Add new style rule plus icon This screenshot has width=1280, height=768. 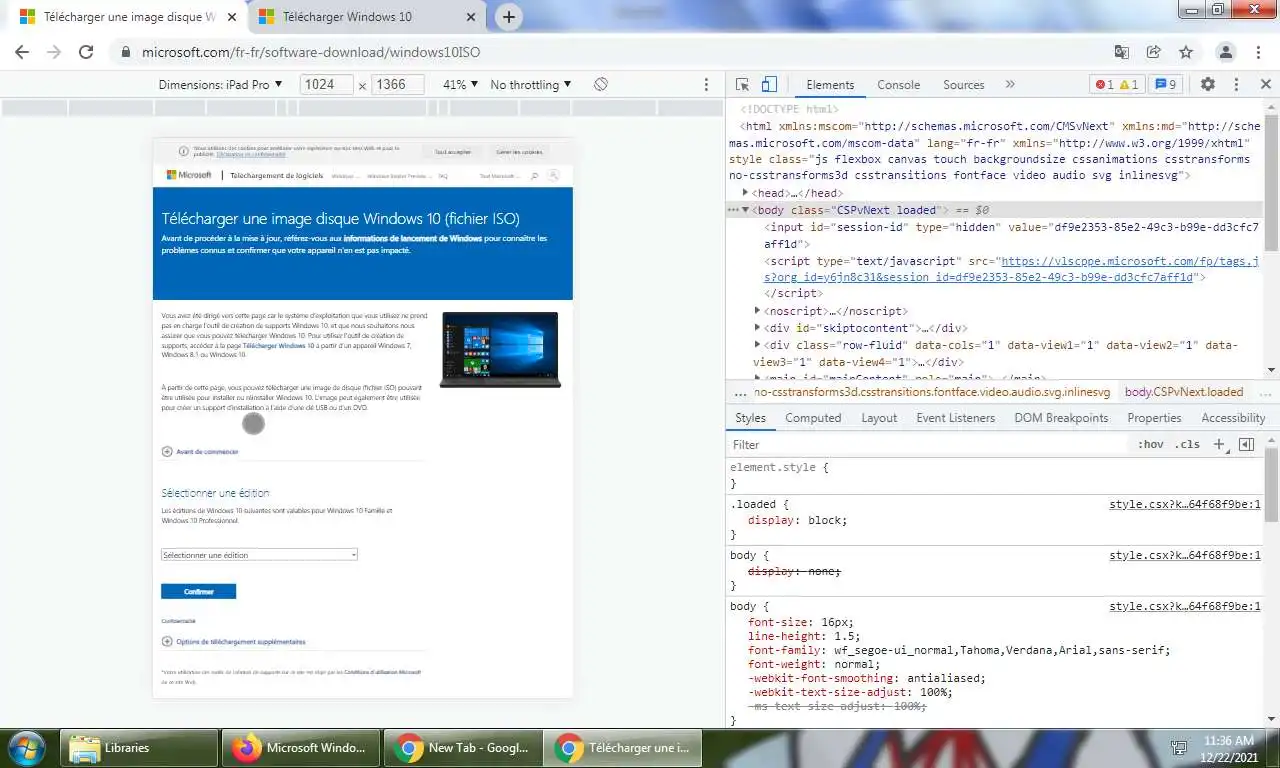tap(1219, 445)
